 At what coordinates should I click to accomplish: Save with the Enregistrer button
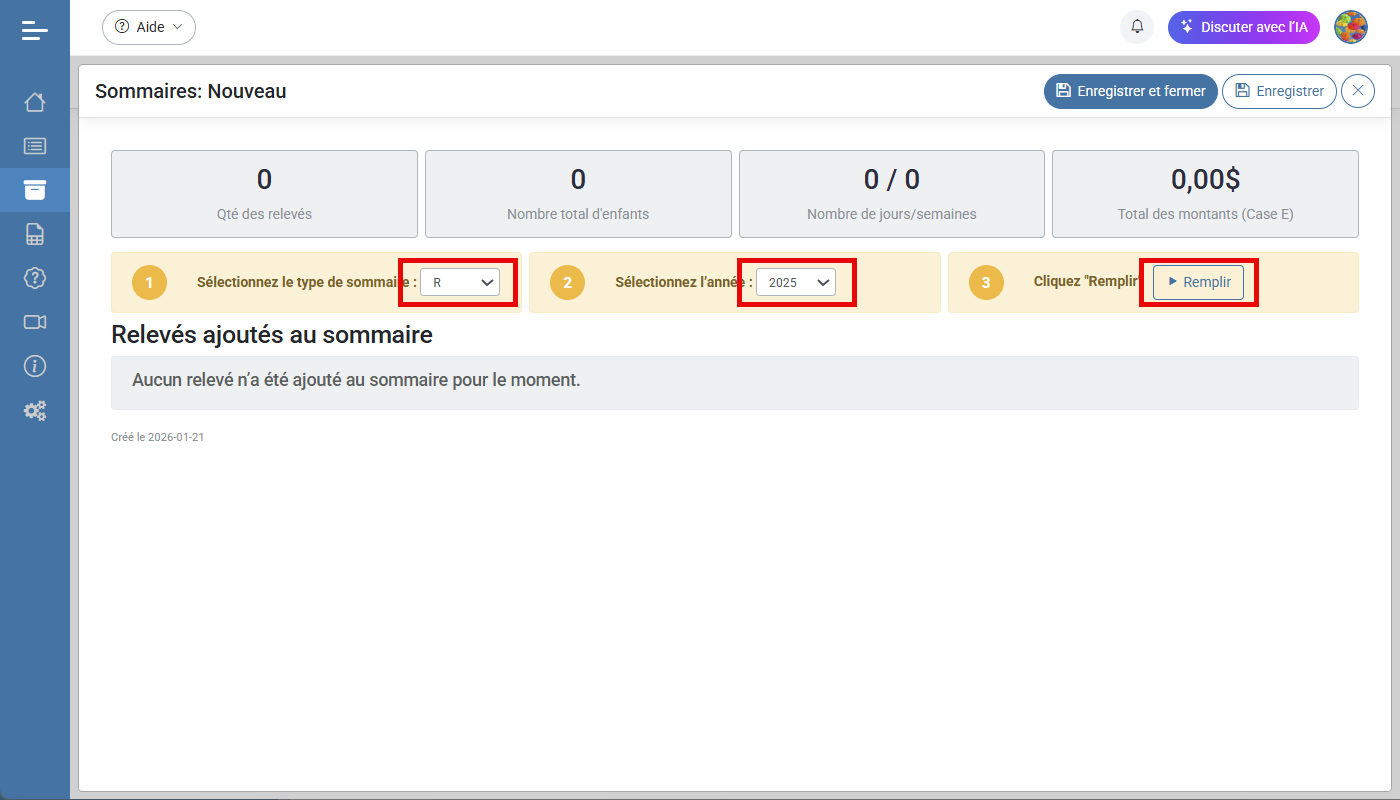tap(1279, 91)
